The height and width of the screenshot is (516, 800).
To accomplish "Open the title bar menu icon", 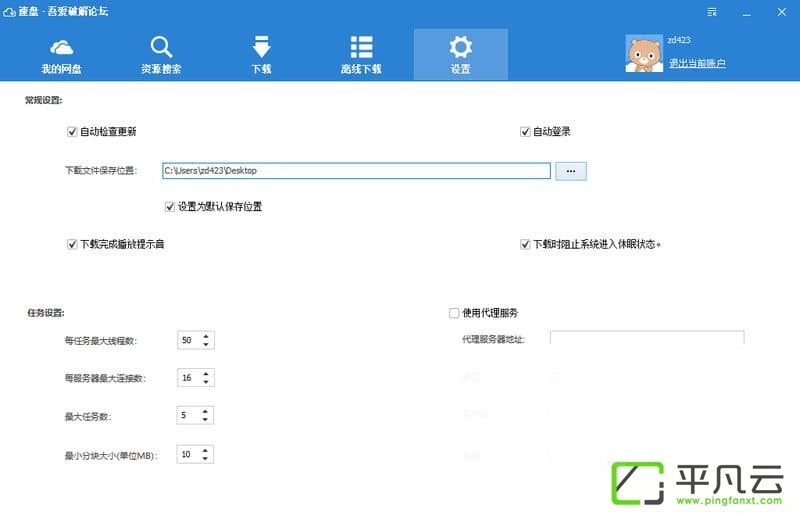I will (712, 12).
